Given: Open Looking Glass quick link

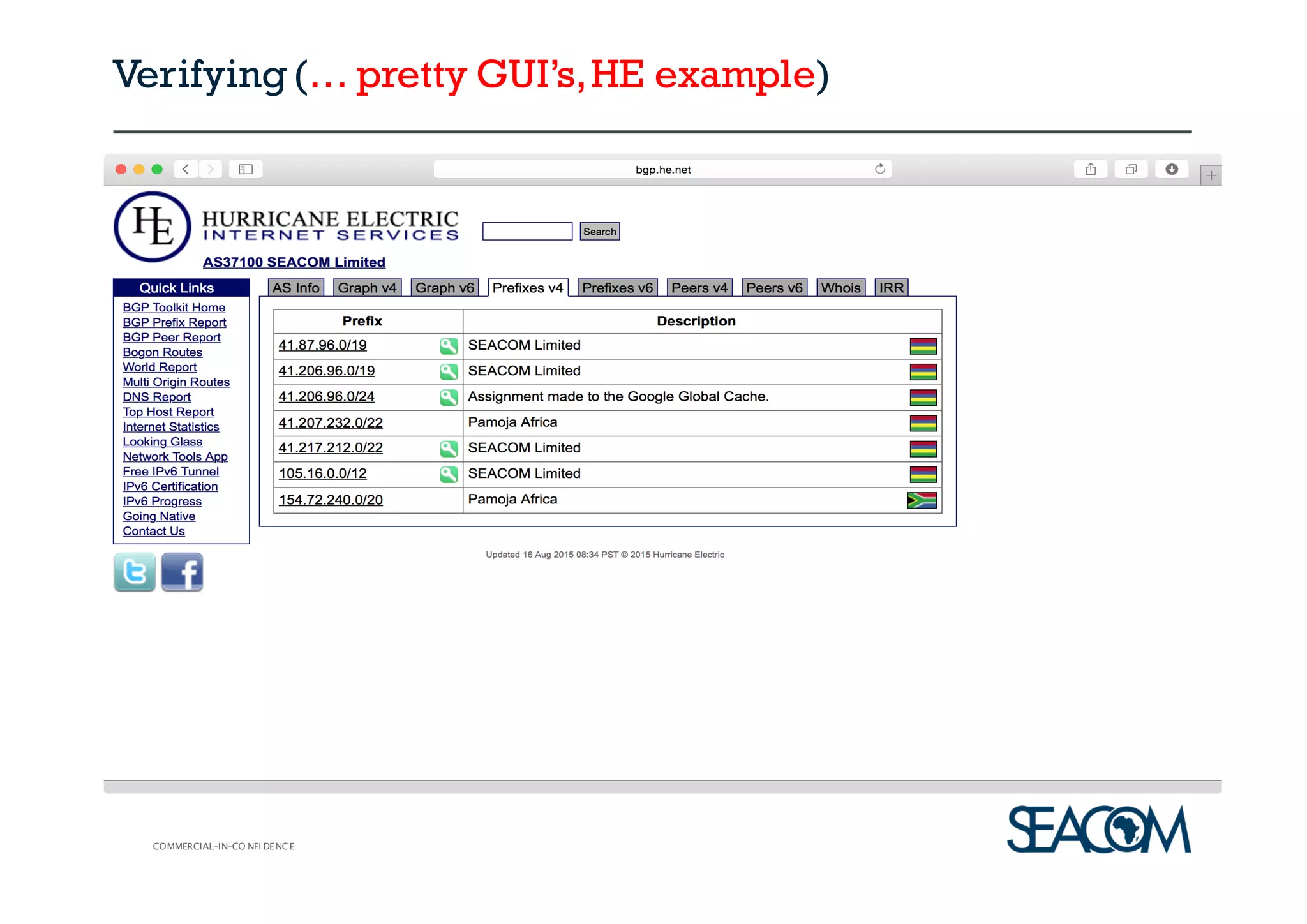Looking at the screenshot, I should [163, 442].
